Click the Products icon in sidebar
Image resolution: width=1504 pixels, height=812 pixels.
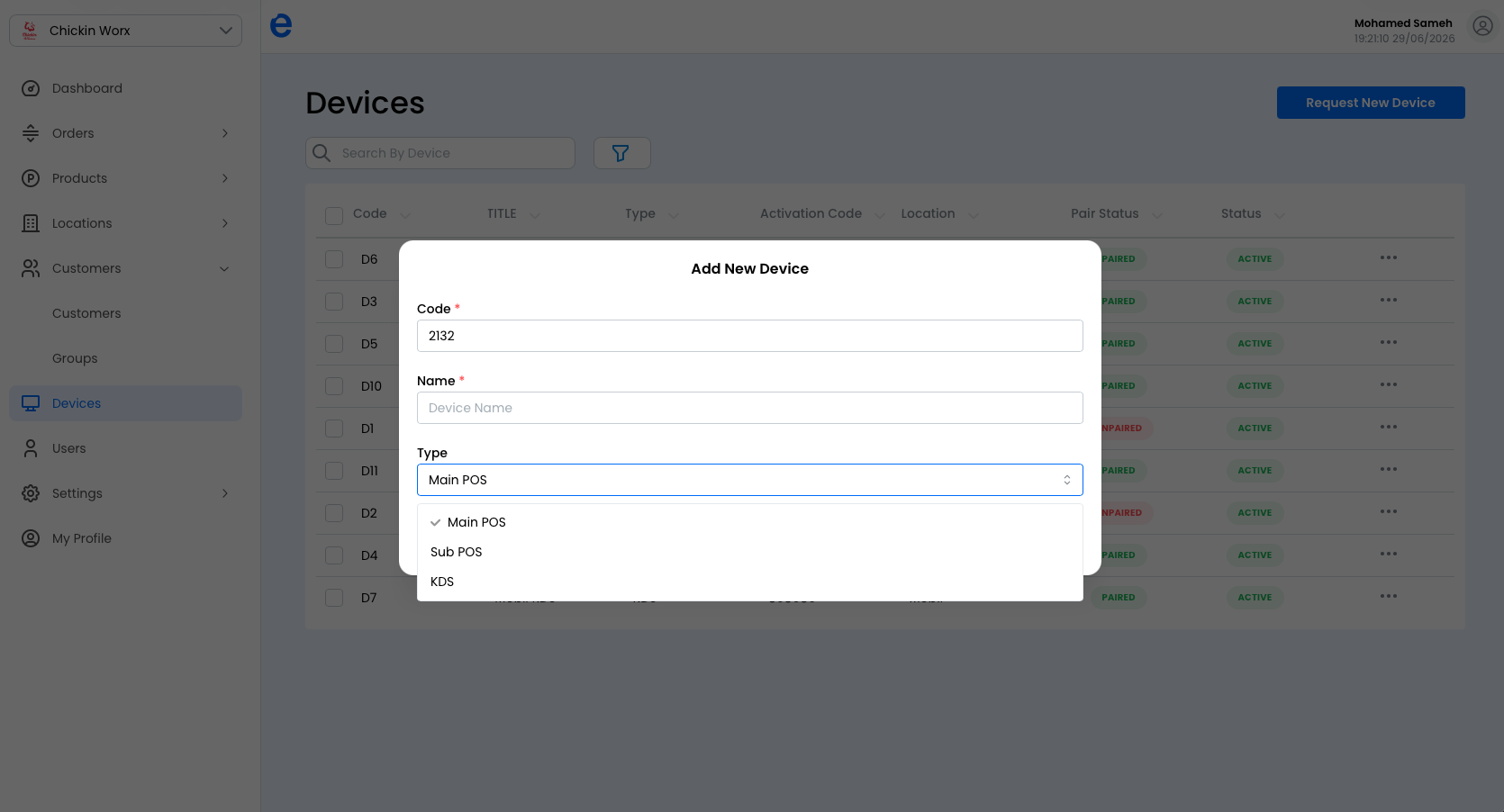coord(31,178)
